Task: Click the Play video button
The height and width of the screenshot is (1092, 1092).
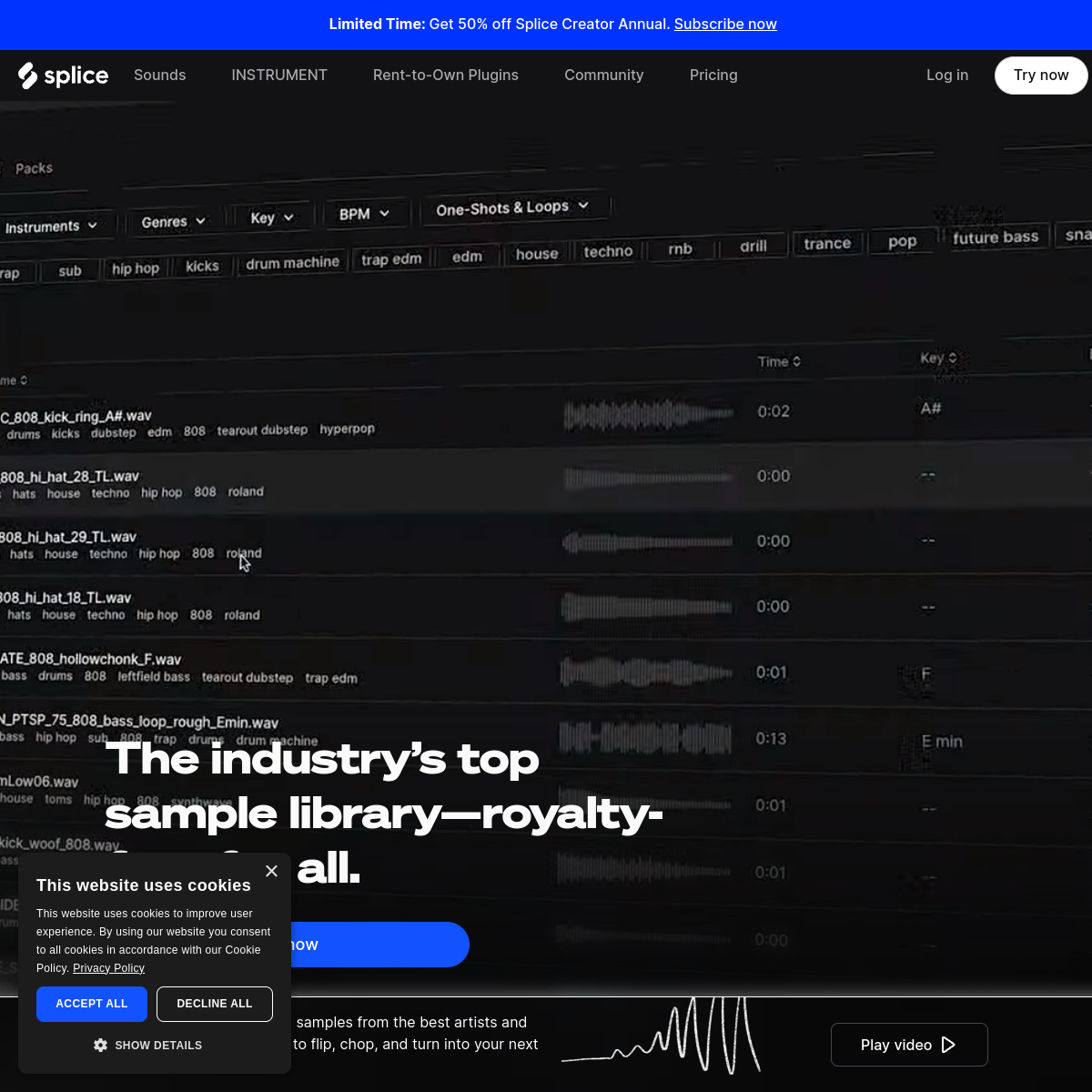Action: tap(909, 1045)
